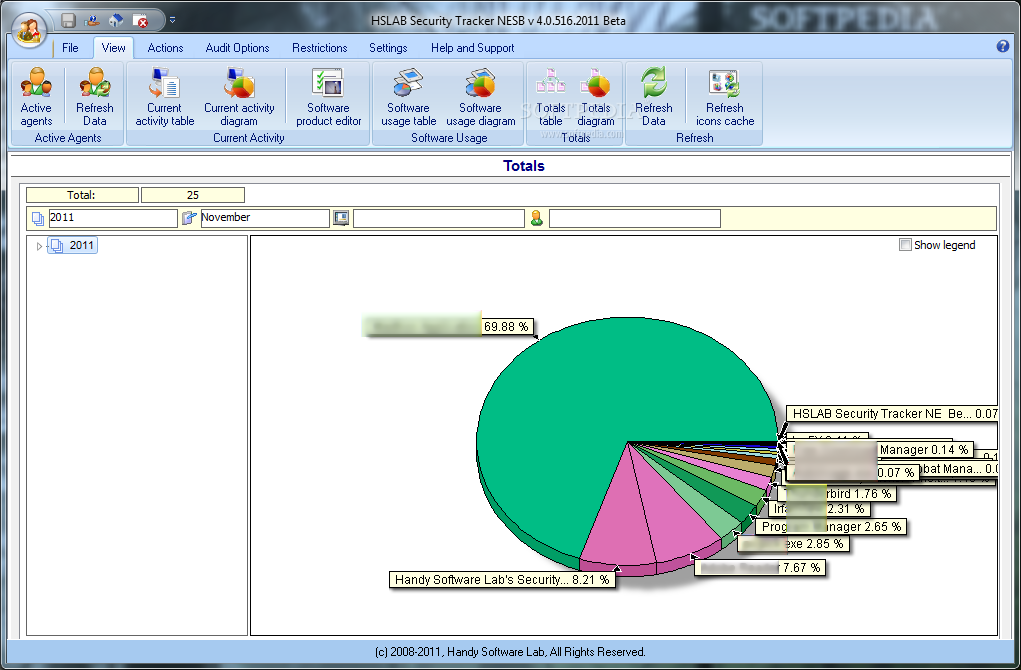This screenshot has height=670, width=1021.
Task: Show the Totals diagram
Action: (x=596, y=97)
